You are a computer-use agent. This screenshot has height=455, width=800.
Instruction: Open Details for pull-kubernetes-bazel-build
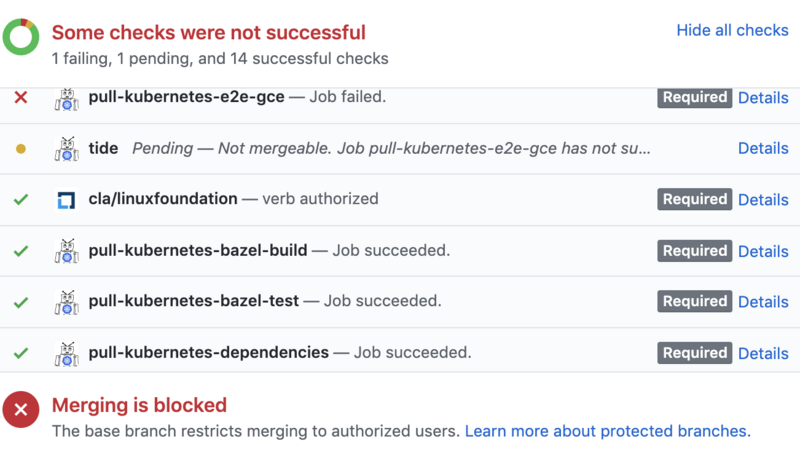pyautogui.click(x=763, y=251)
